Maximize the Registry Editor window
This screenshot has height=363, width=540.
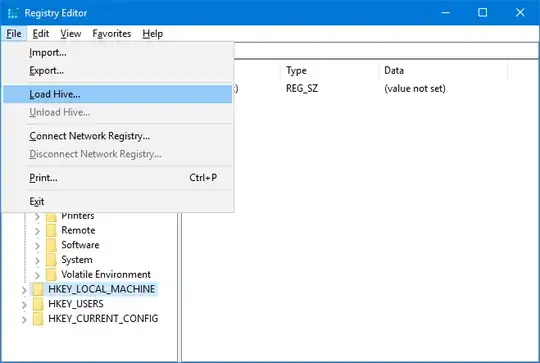(482, 13)
